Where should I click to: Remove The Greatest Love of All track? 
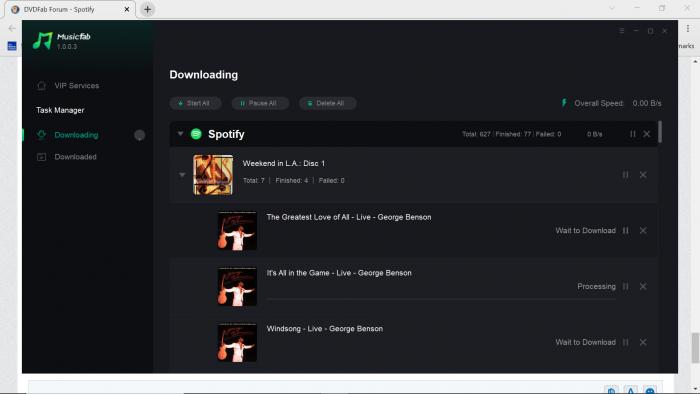pos(643,231)
